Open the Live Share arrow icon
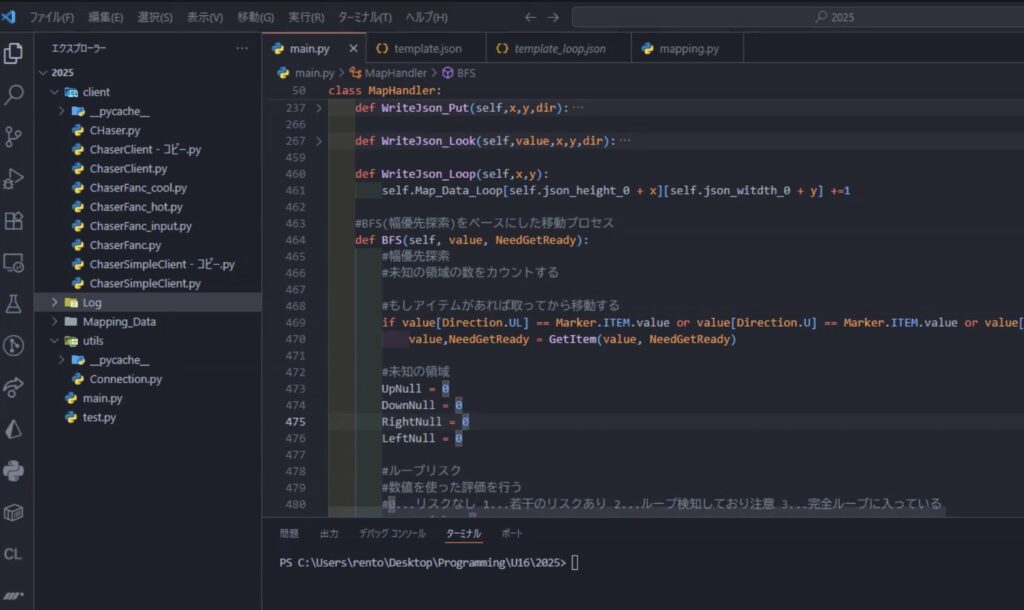This screenshot has width=1024, height=610. click(x=14, y=387)
